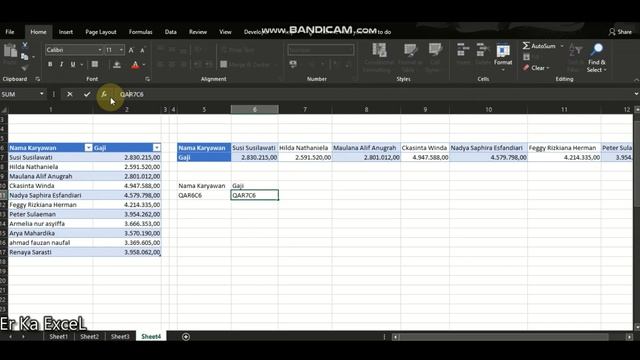The image size is (640, 360).
Task: Switch to the Data tab
Action: click(171, 32)
